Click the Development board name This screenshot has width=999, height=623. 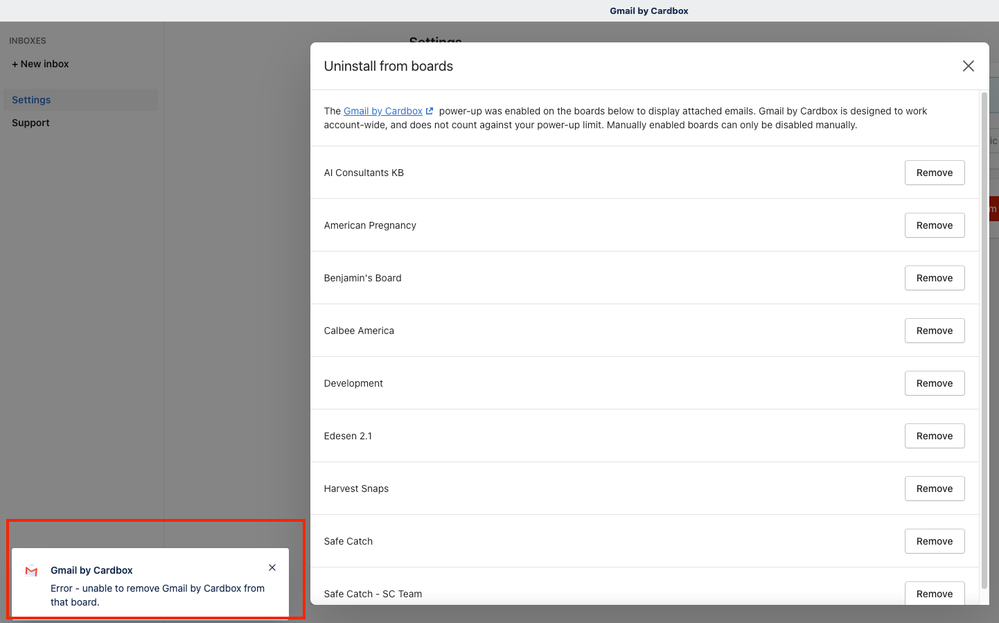coord(353,383)
